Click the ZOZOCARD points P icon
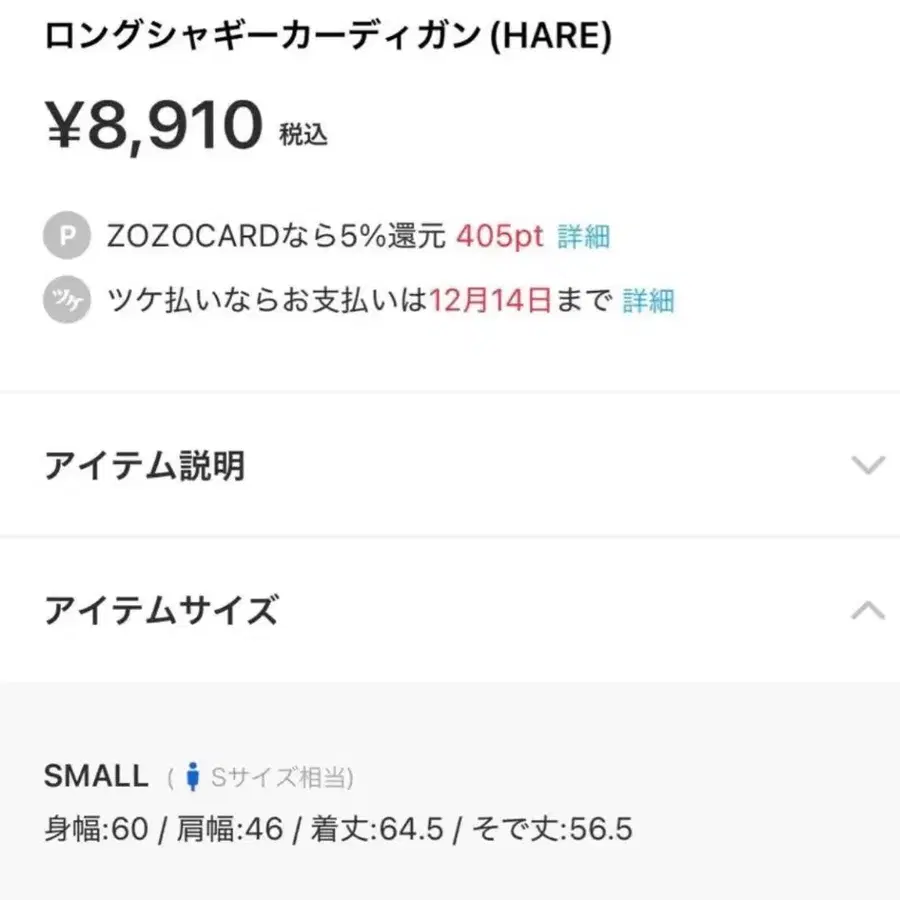Screen dimensions: 900x900 pos(66,236)
